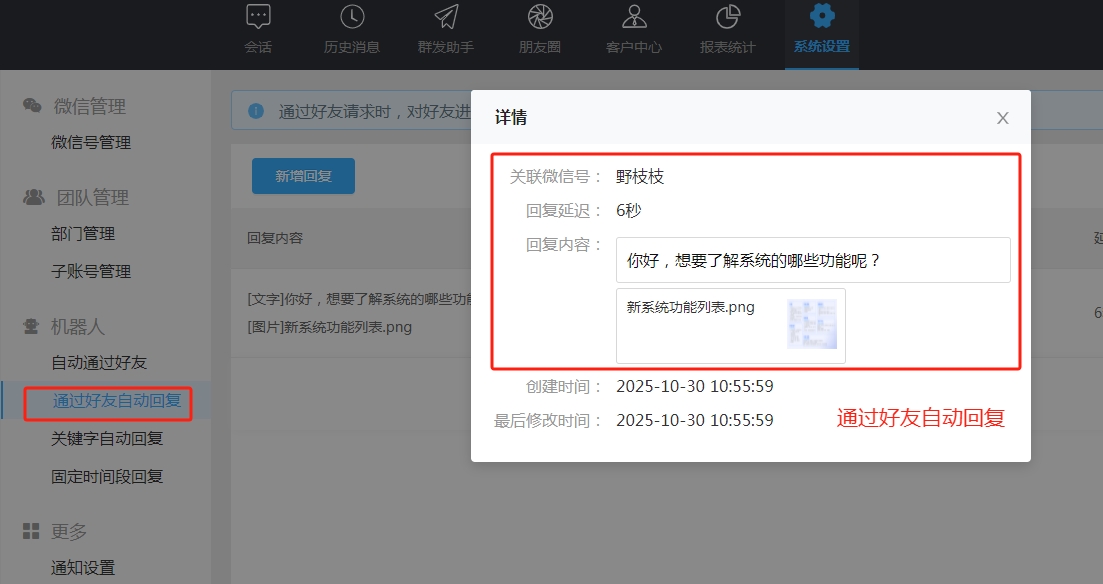Screen dimensions: 1103x584
Task: Open 微信号管理 in sidebar
Action: pos(91,143)
